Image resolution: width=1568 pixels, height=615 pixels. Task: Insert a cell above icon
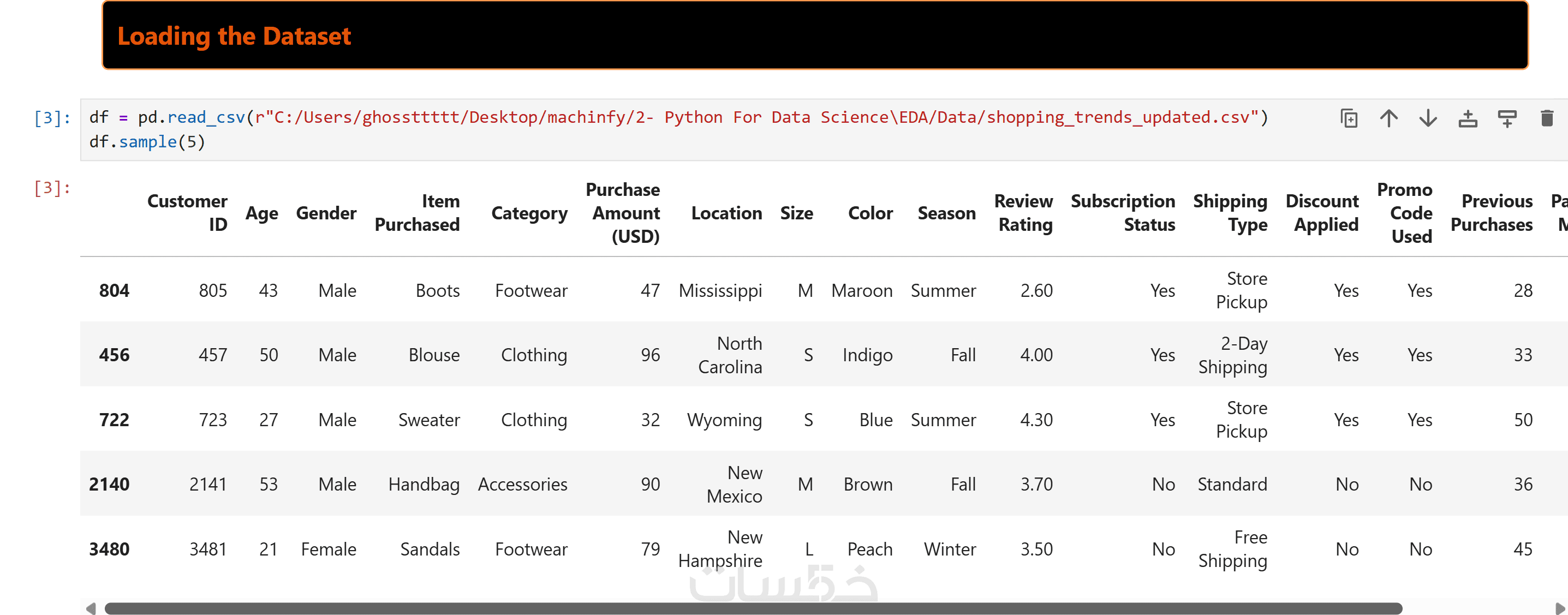[x=1468, y=118]
